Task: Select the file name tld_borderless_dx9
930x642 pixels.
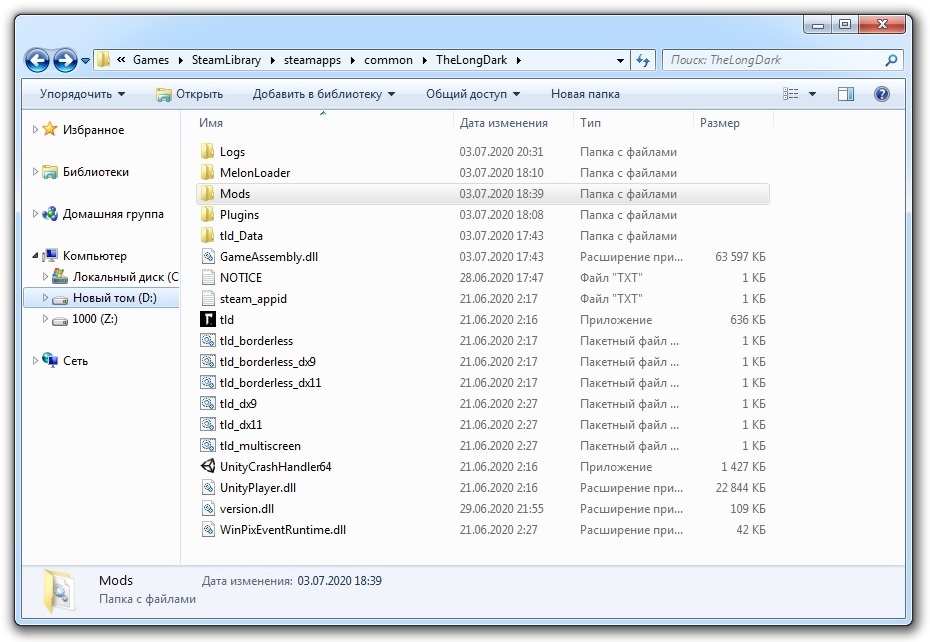Action: [267, 361]
